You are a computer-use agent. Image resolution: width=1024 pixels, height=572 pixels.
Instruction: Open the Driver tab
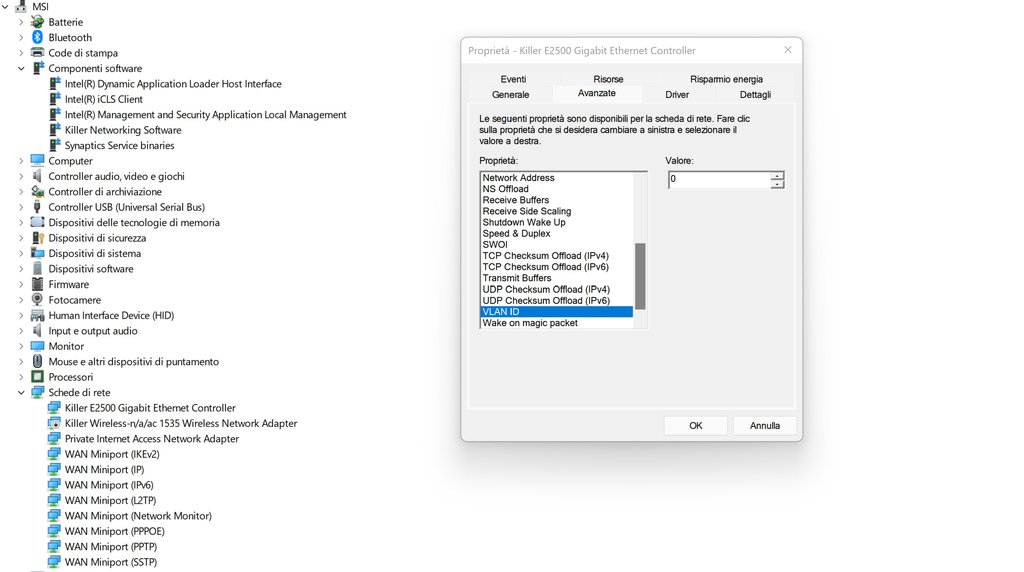point(677,95)
